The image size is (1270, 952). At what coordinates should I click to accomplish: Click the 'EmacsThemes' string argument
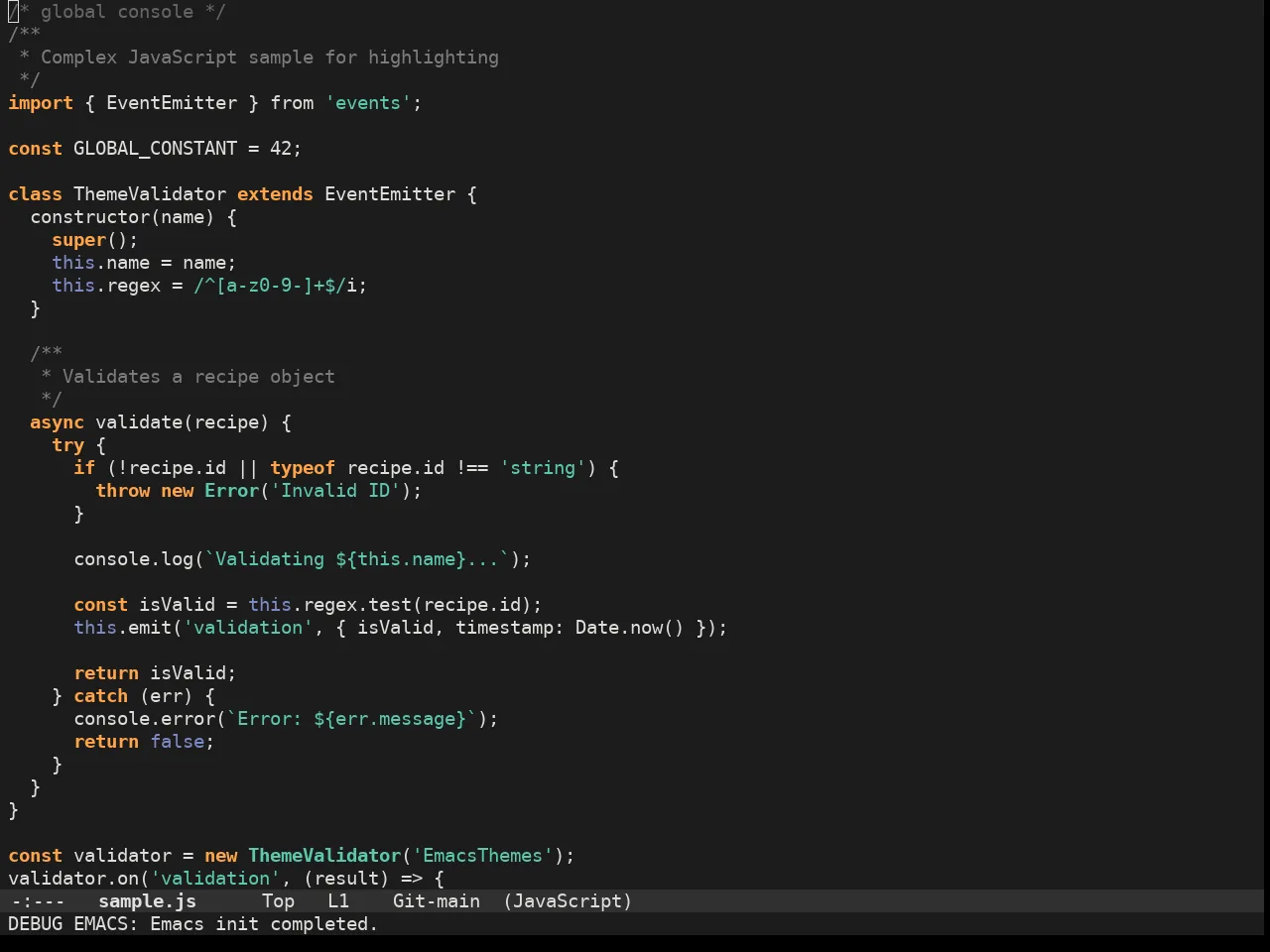coord(482,856)
